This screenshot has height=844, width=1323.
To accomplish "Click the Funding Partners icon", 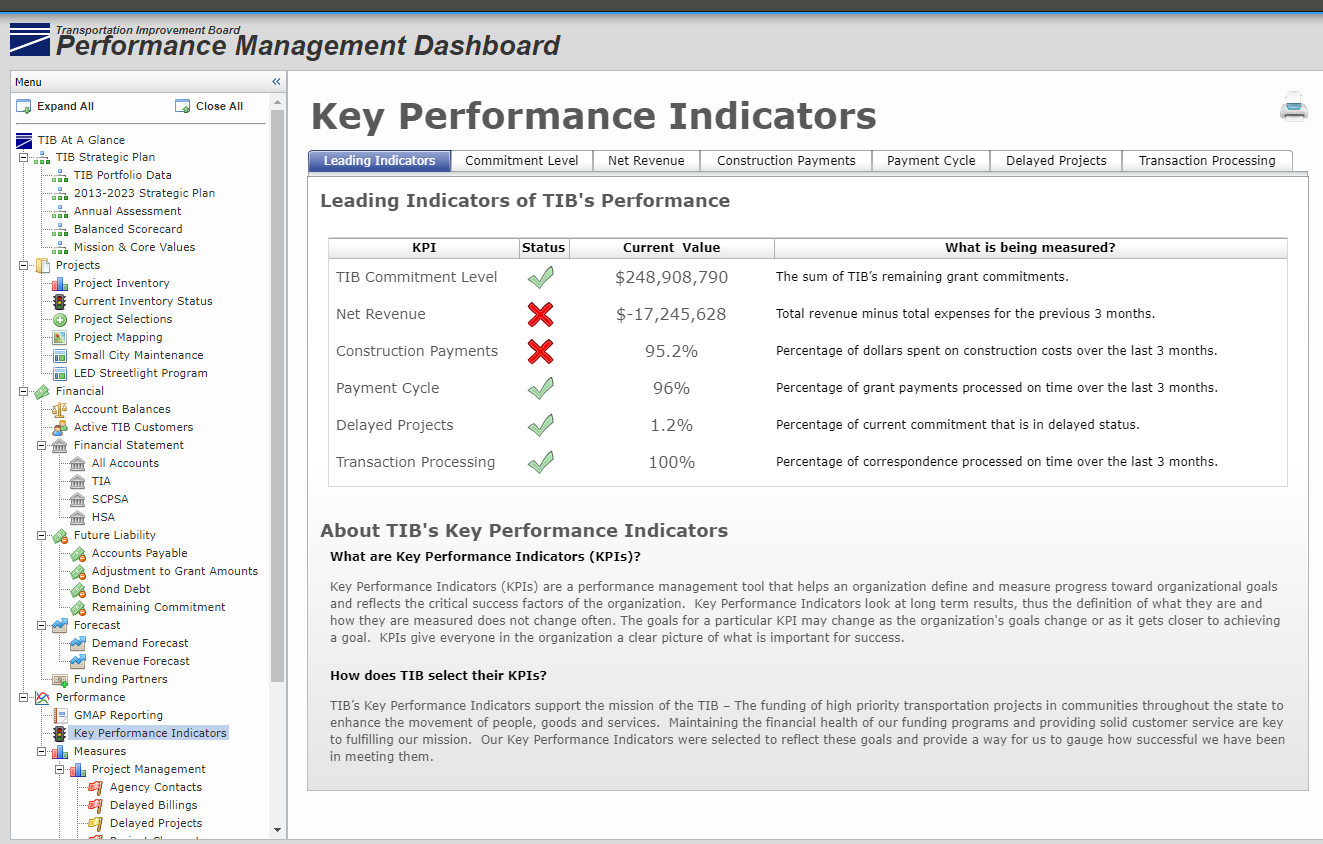I will pos(60,679).
